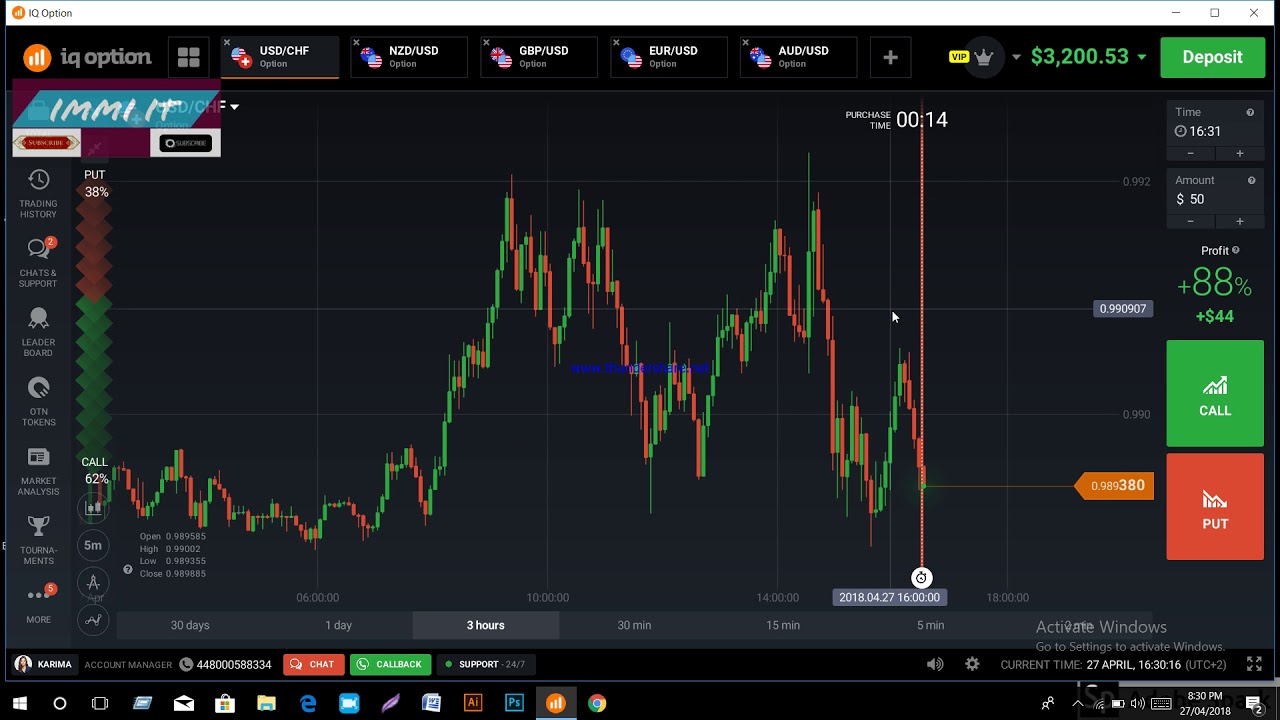Select 15 min chart range
This screenshot has height=720, width=1280.
click(x=783, y=625)
